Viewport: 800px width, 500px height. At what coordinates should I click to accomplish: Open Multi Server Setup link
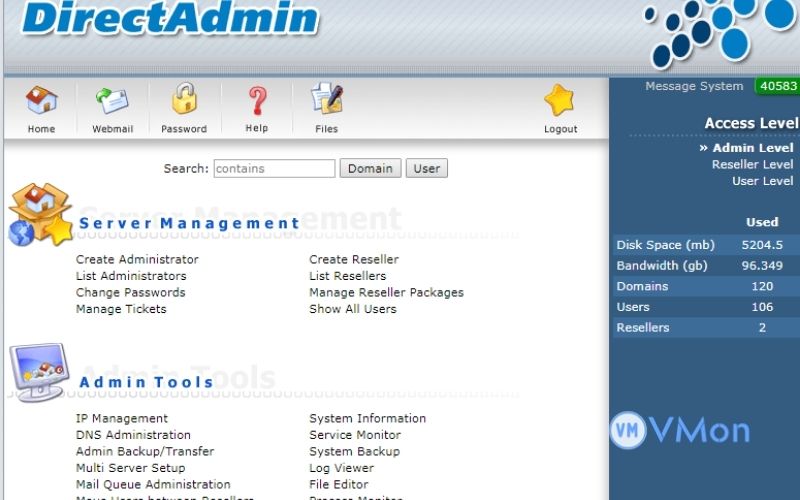[131, 468]
